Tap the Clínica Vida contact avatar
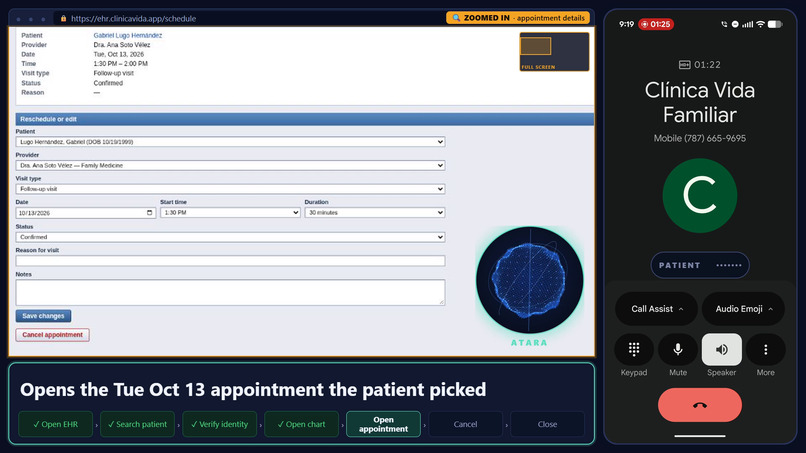 [700, 195]
